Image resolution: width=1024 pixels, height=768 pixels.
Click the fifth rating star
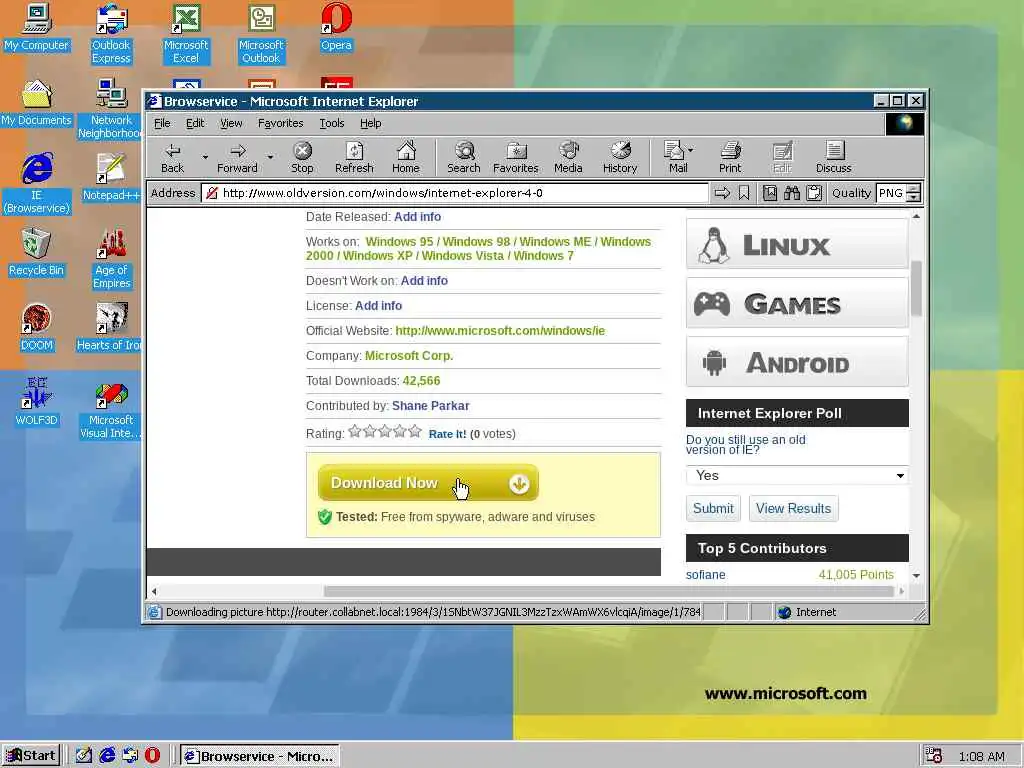click(x=415, y=431)
